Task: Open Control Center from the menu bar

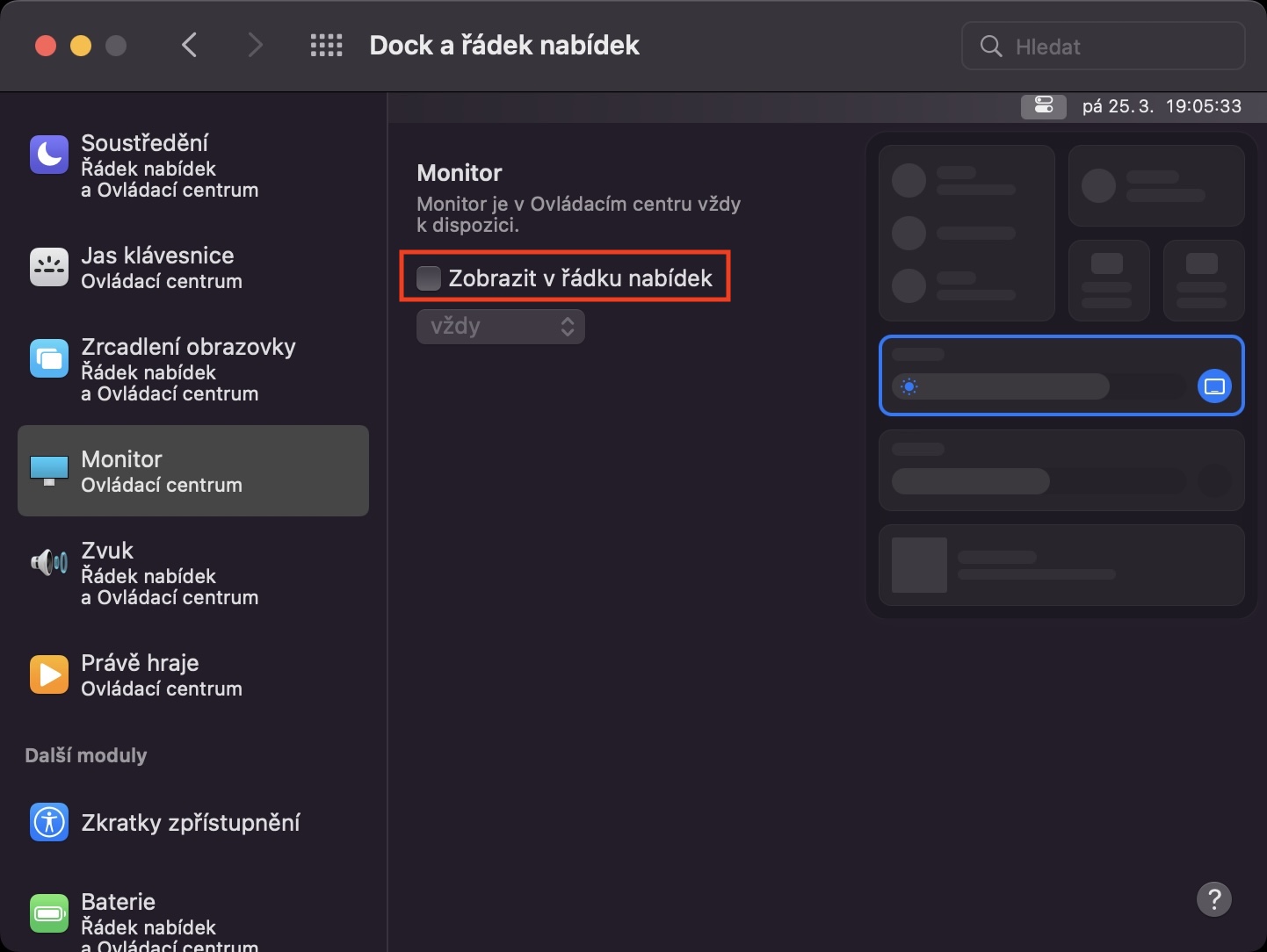Action: click(x=1043, y=106)
